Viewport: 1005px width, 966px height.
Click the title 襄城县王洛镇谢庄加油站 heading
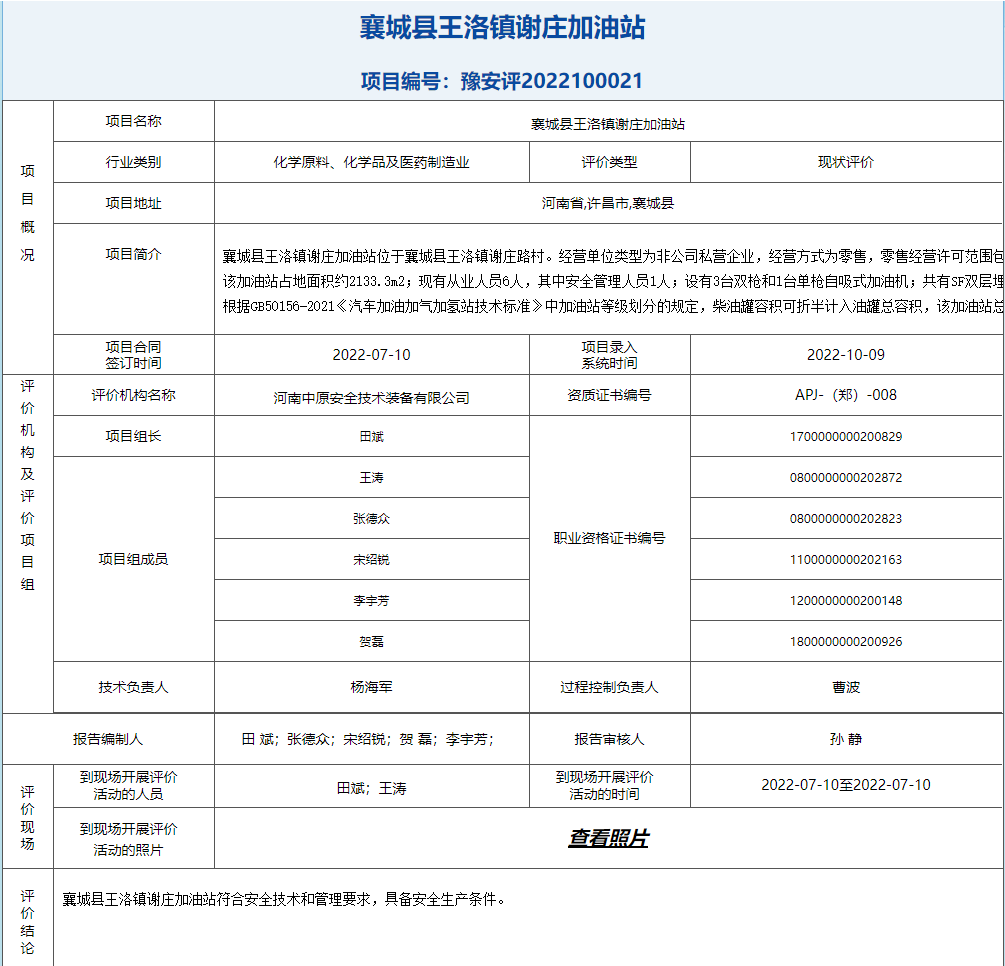click(502, 28)
